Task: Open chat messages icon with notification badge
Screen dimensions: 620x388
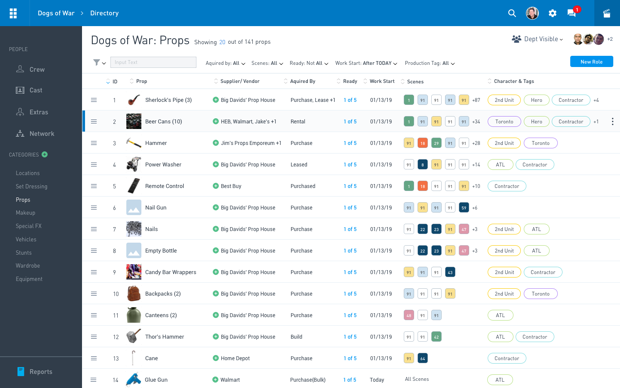Action: coord(572,13)
